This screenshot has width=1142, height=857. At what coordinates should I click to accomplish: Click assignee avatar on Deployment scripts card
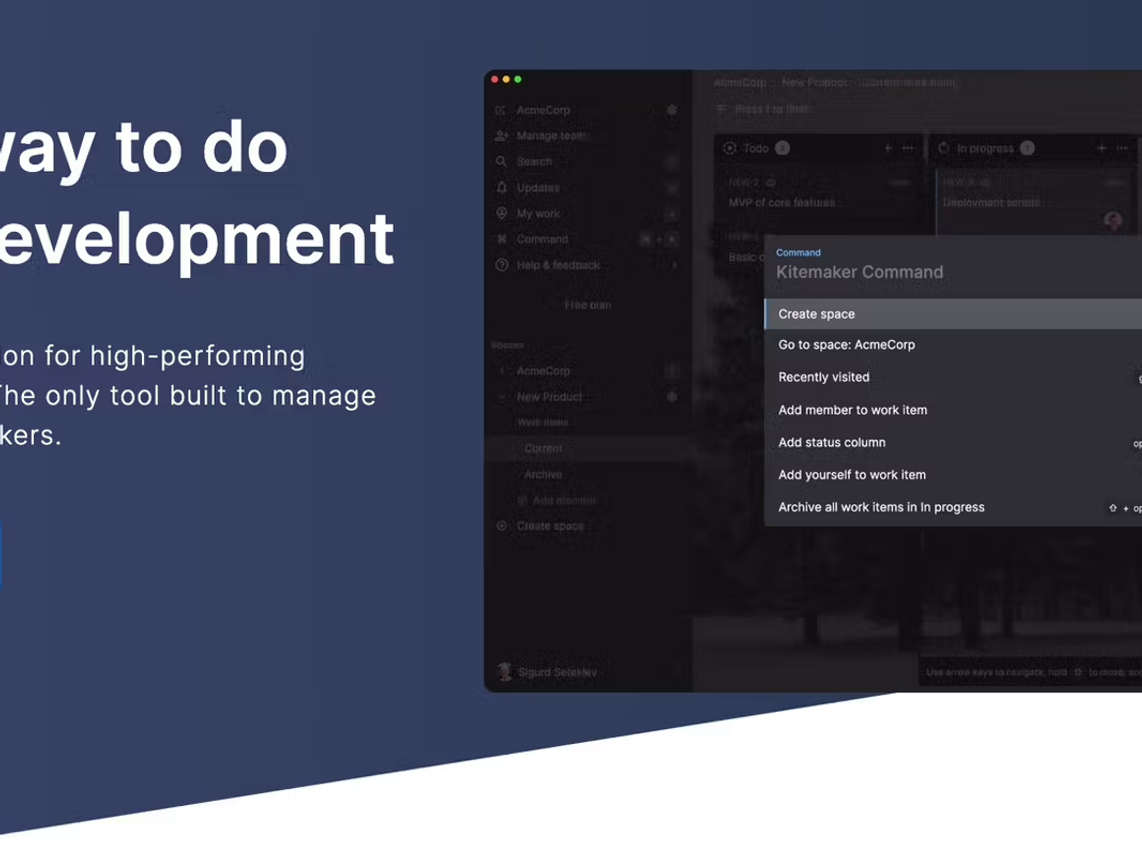[1113, 220]
